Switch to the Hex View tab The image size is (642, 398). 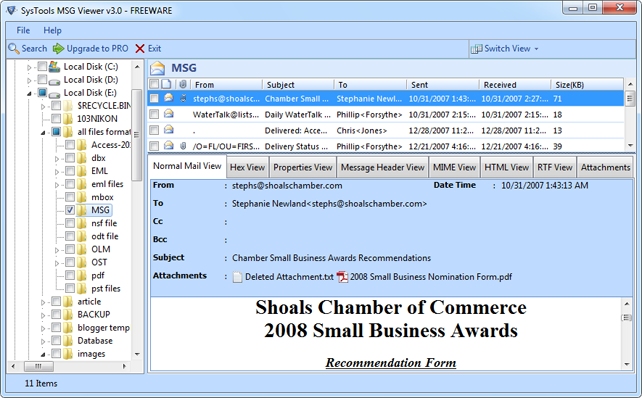pos(247,167)
